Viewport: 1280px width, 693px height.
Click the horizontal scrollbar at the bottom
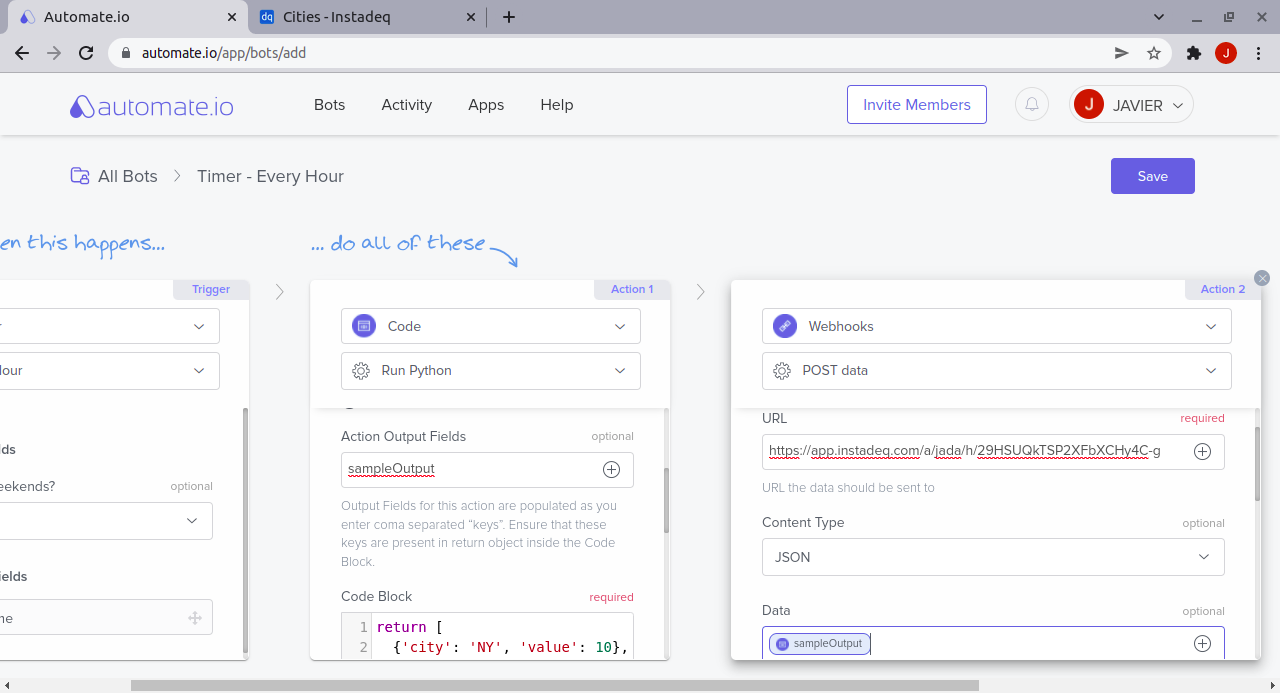click(554, 685)
